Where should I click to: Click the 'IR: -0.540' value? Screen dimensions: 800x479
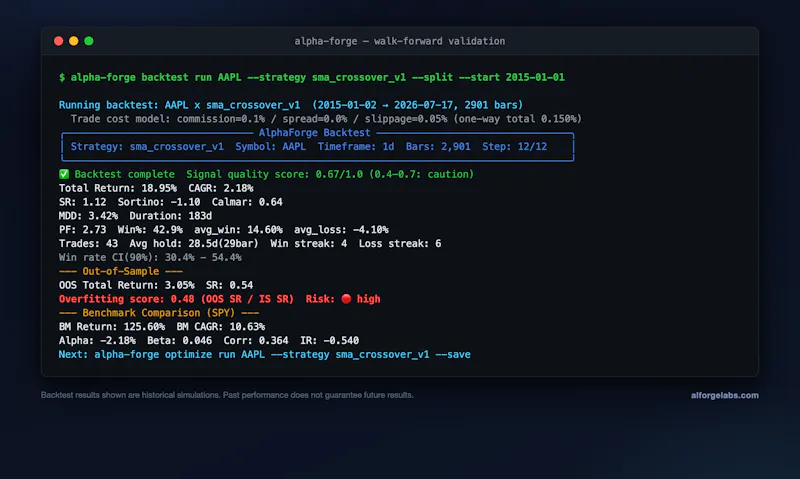(x=329, y=340)
